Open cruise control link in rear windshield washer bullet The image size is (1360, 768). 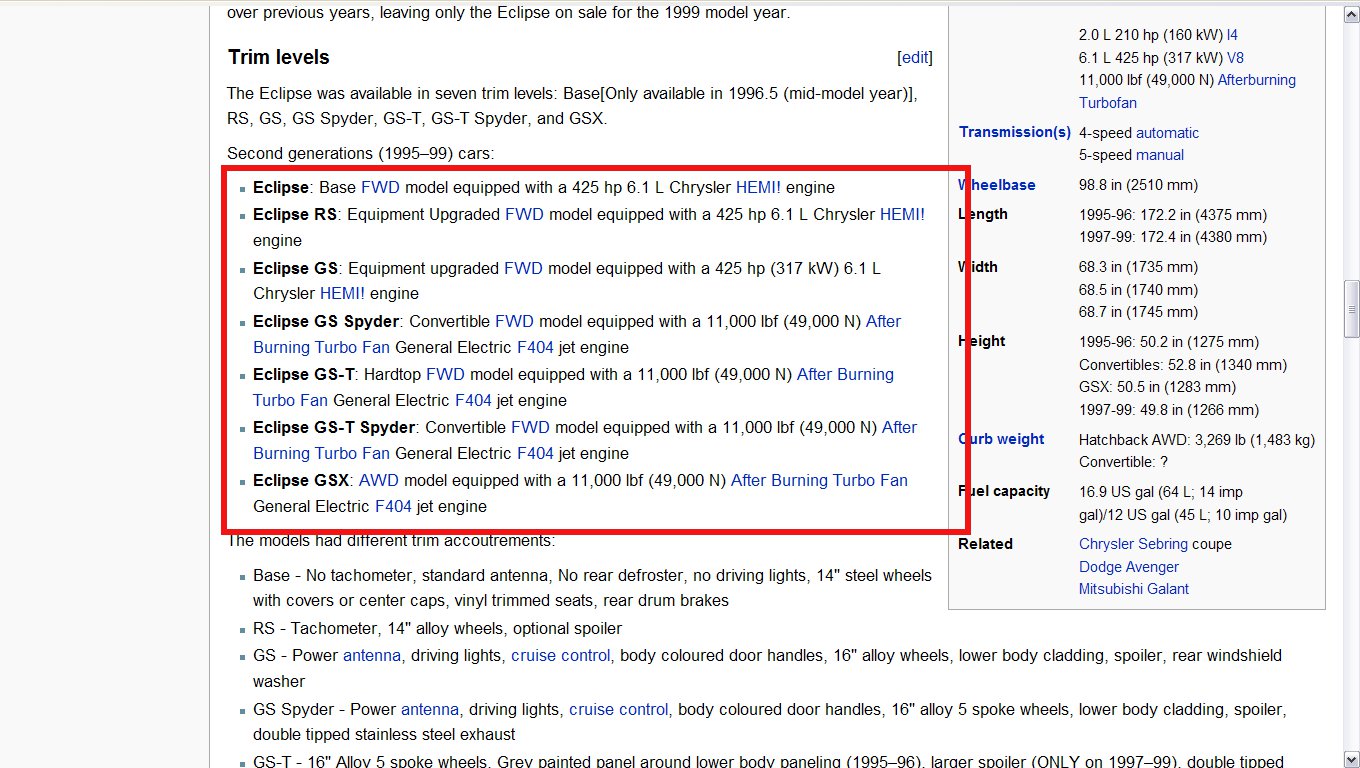coord(562,656)
